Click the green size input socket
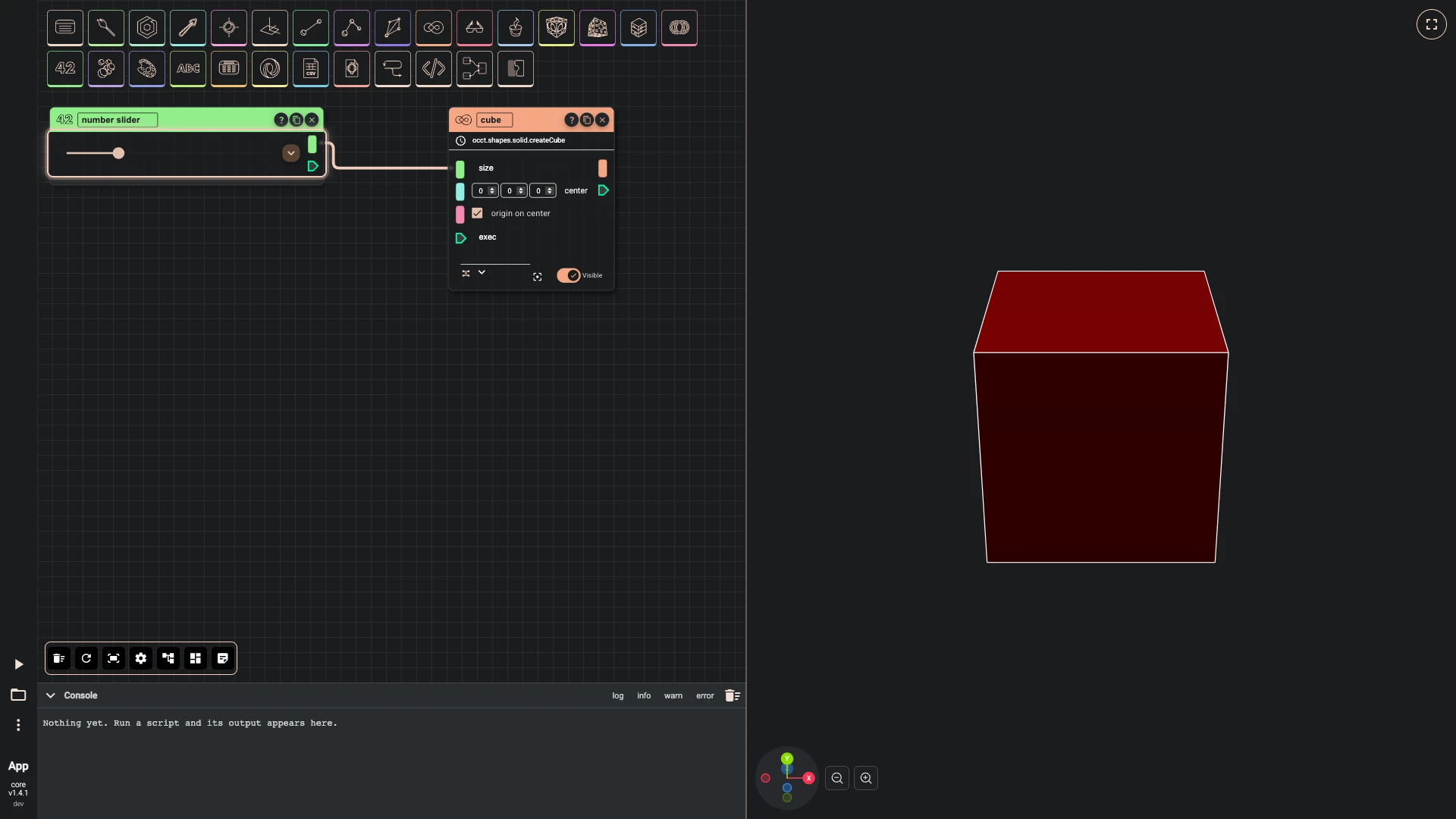Image resolution: width=1456 pixels, height=819 pixels. pyautogui.click(x=460, y=169)
